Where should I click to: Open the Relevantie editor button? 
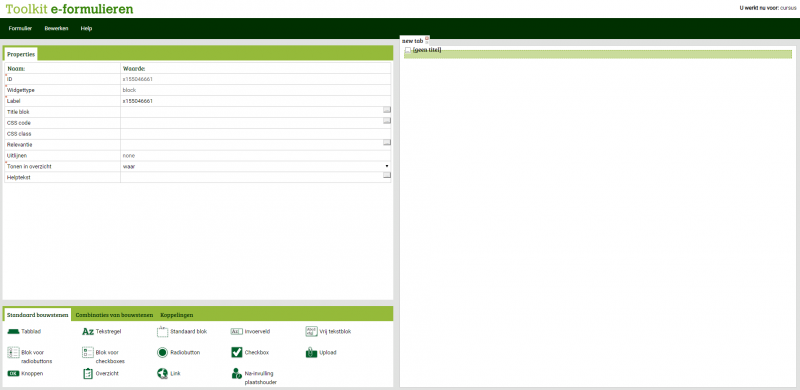tap(387, 142)
